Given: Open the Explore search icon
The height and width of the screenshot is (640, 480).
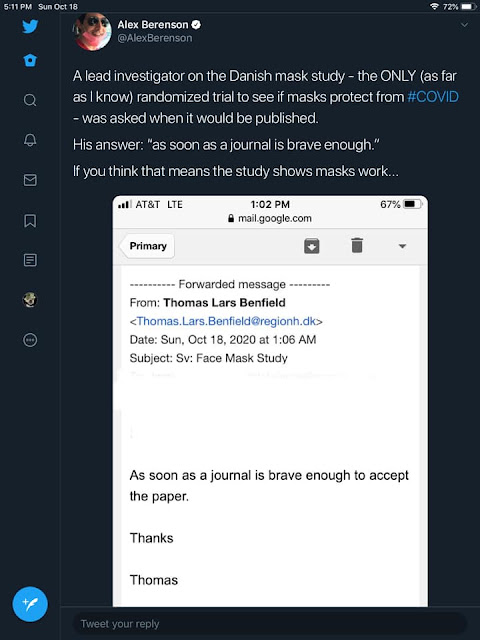Looking at the screenshot, I should point(30,100).
